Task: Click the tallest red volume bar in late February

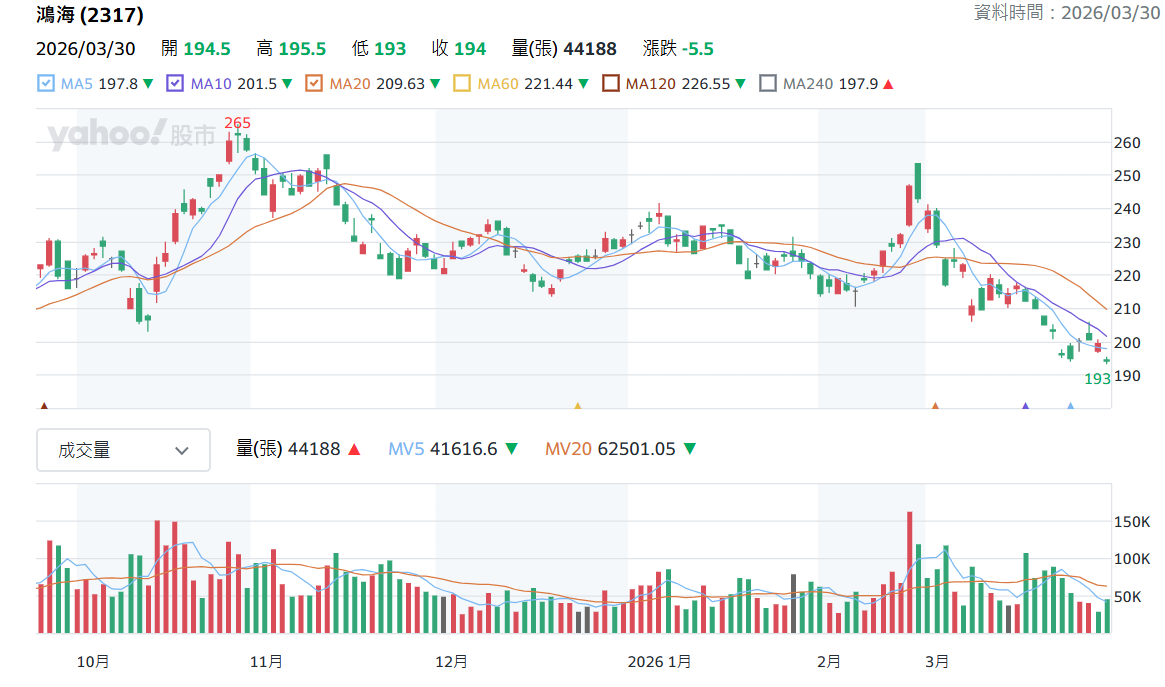Action: (x=909, y=572)
